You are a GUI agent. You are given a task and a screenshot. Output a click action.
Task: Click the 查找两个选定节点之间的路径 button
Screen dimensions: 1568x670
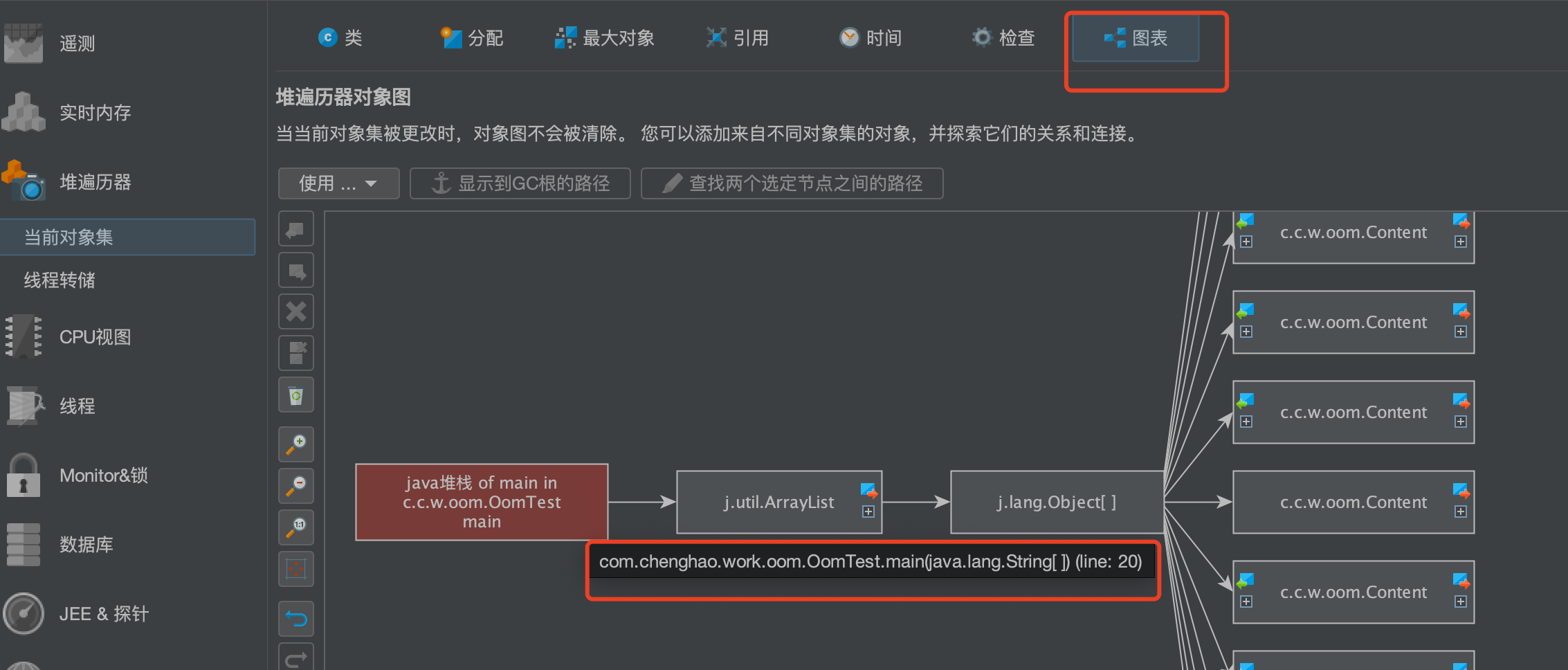[792, 183]
